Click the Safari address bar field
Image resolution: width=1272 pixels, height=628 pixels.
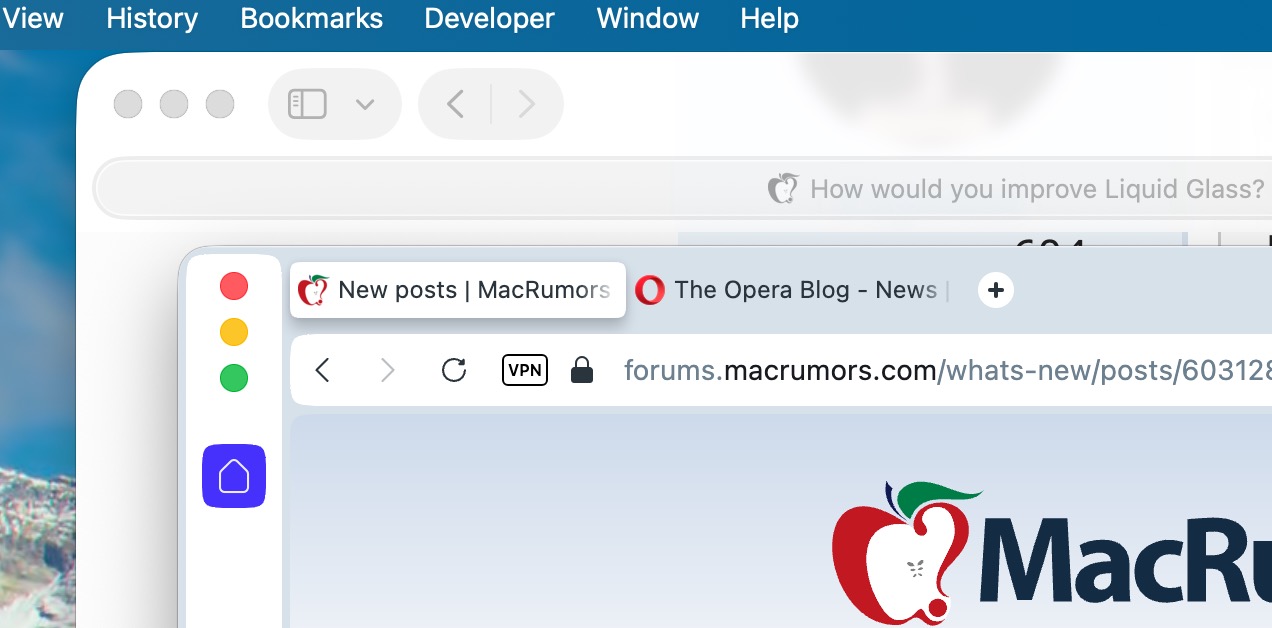pyautogui.click(x=683, y=188)
